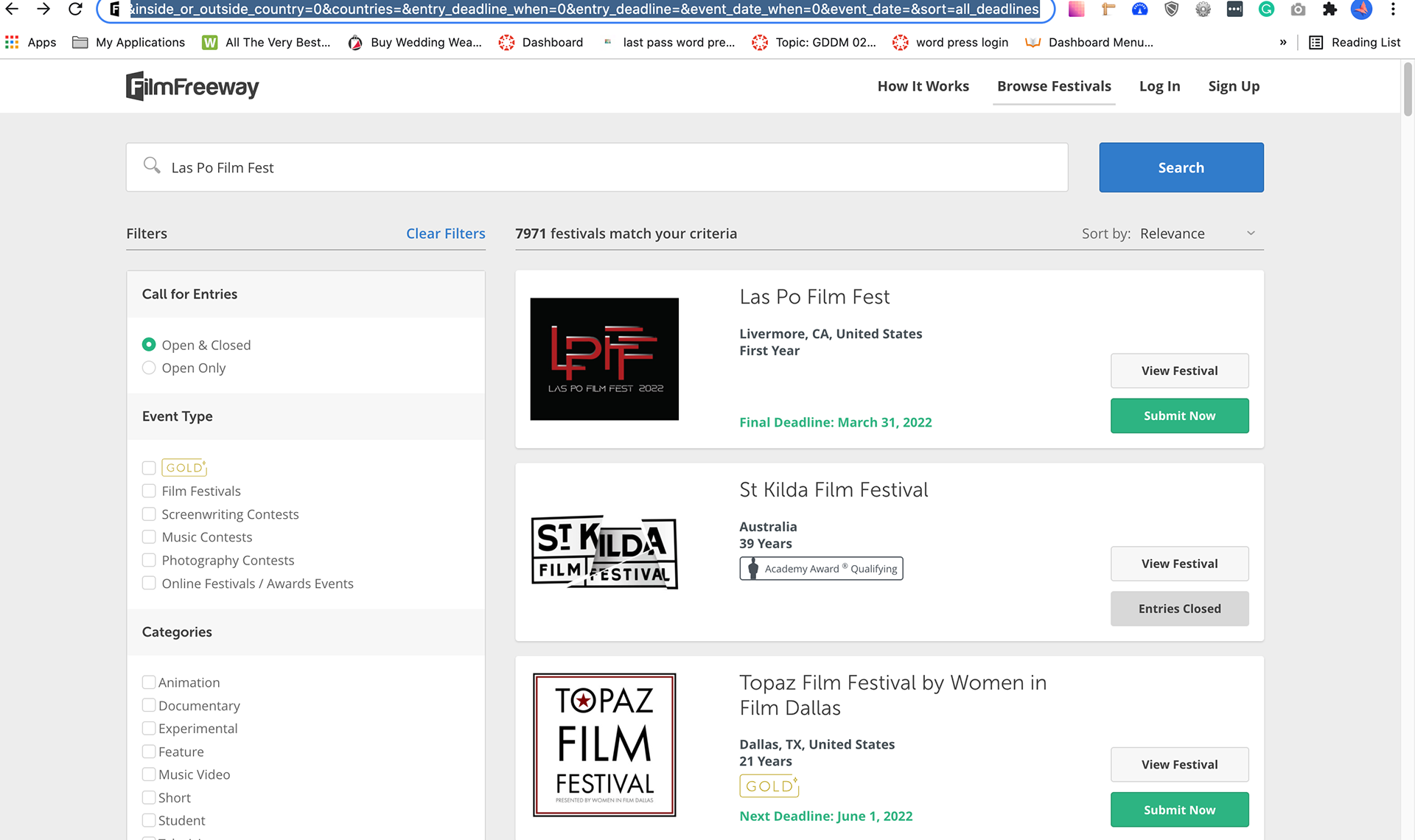The width and height of the screenshot is (1415, 840).
Task: Open the All The Very Best bookmark
Action: (x=266, y=42)
